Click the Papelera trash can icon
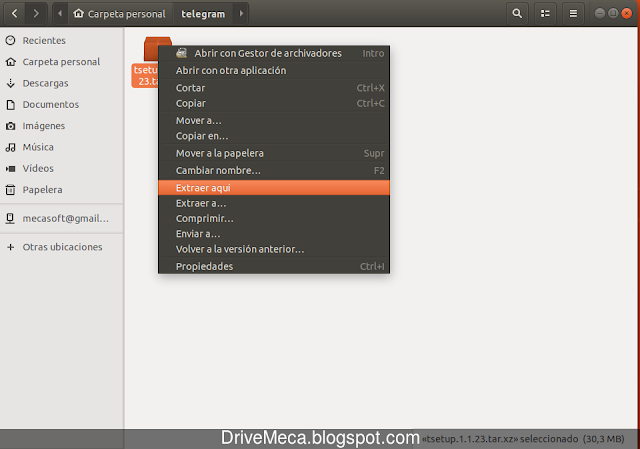Image resolution: width=640 pixels, height=449 pixels. point(11,189)
